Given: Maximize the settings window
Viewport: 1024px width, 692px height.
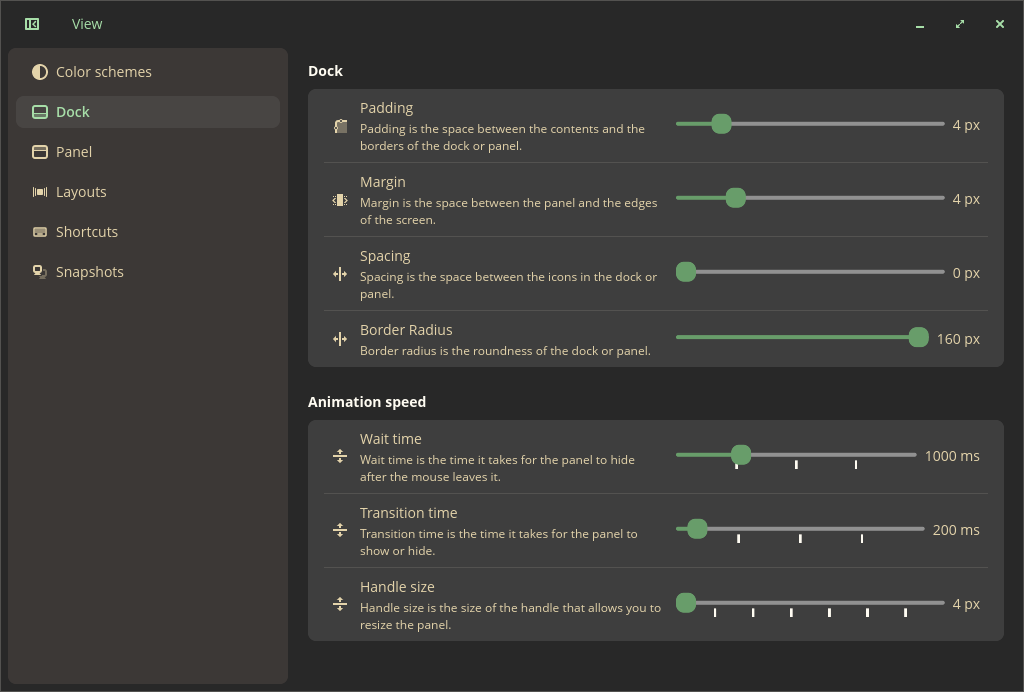Looking at the screenshot, I should 960,24.
